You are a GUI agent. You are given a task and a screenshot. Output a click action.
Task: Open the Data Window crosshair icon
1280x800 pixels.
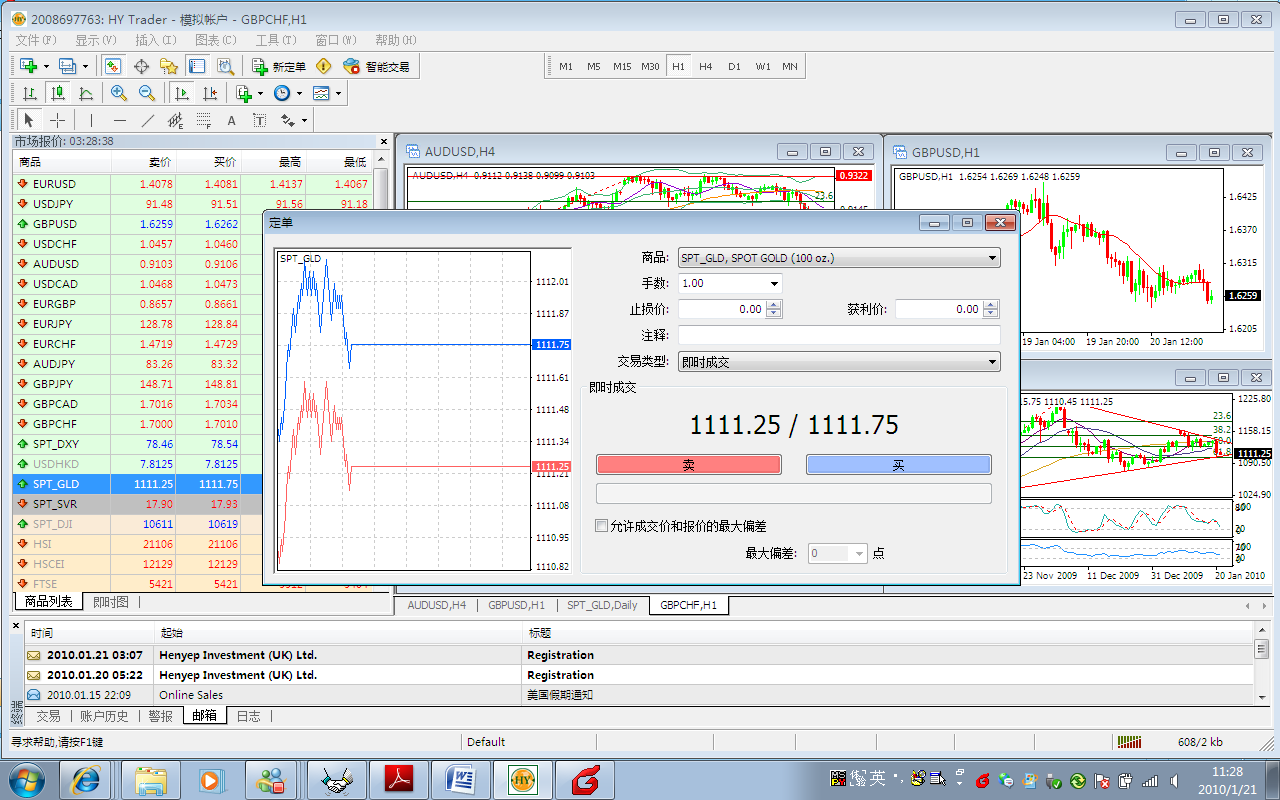point(141,66)
